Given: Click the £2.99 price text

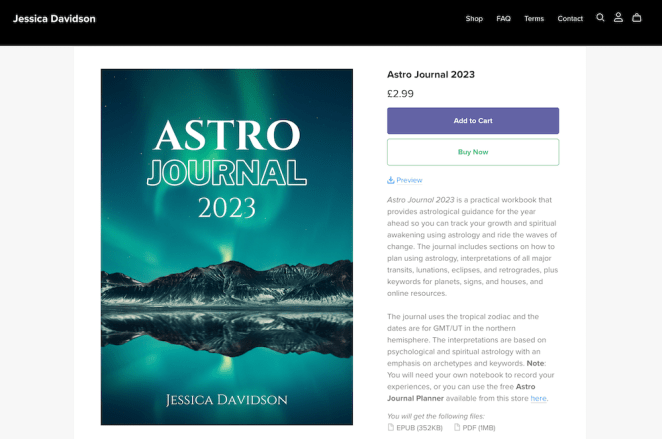Looking at the screenshot, I should (400, 94).
